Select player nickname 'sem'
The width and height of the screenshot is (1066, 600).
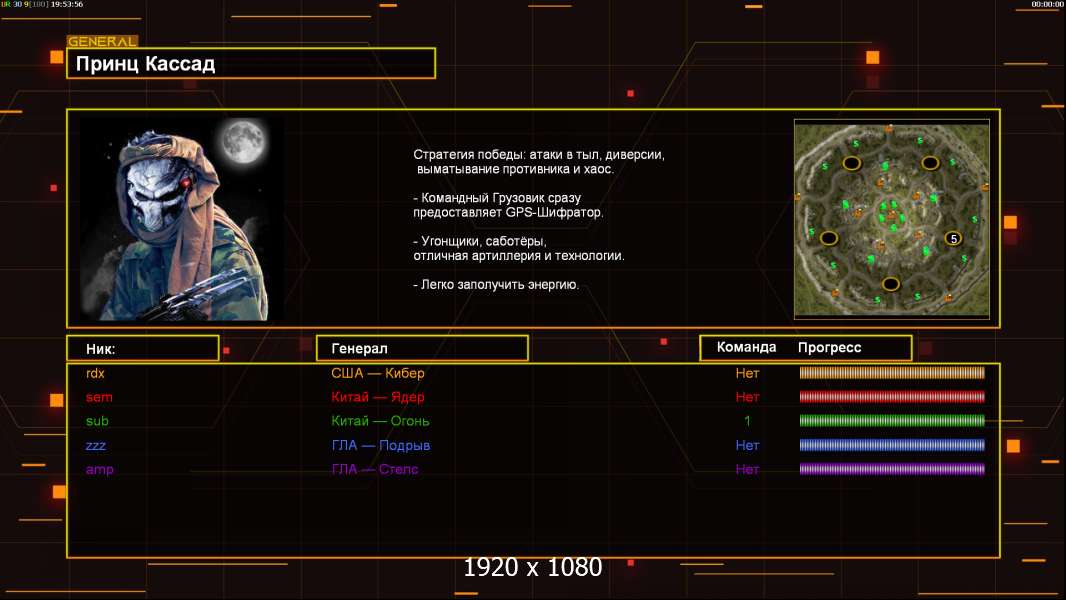[99, 397]
